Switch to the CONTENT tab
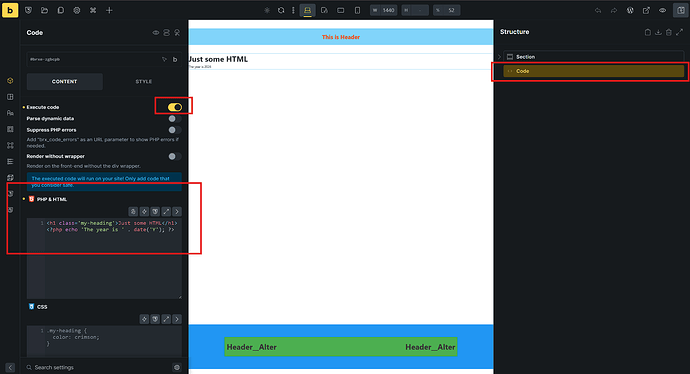Viewport: 690px width, 374px height. 65,81
